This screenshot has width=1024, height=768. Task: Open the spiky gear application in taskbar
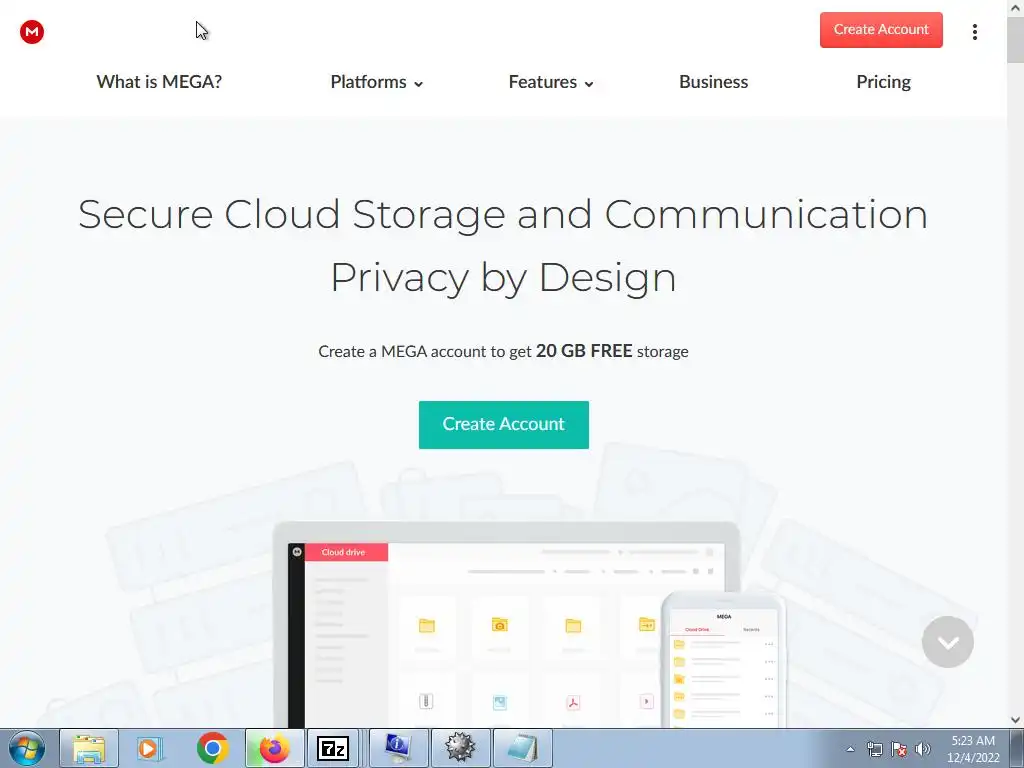tap(460, 748)
